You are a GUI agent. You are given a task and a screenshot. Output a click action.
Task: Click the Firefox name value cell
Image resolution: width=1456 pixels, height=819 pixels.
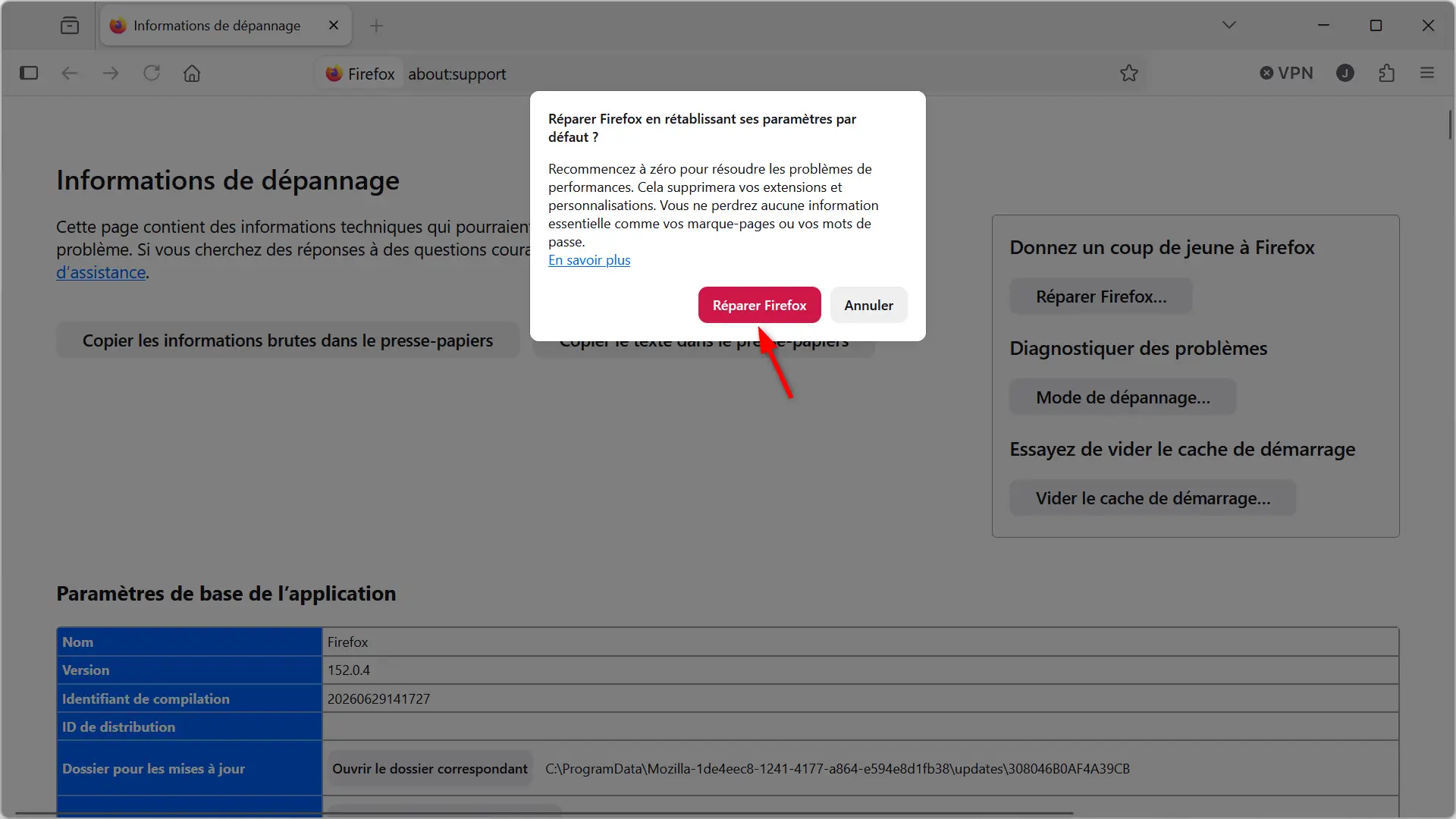pyautogui.click(x=861, y=642)
